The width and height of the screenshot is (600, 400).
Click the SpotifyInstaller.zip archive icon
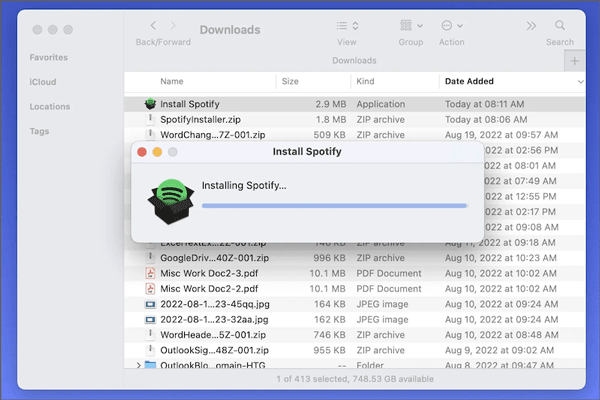149,119
